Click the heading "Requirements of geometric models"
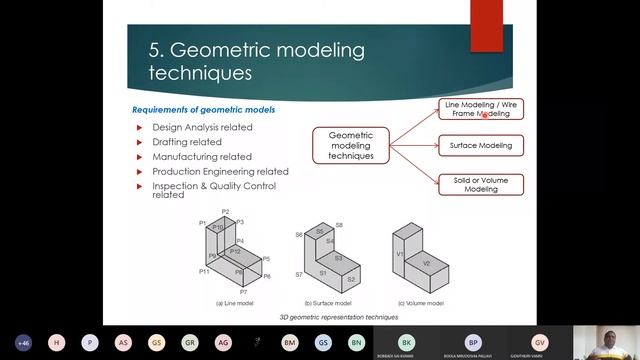The image size is (640, 360). pyautogui.click(x=203, y=110)
